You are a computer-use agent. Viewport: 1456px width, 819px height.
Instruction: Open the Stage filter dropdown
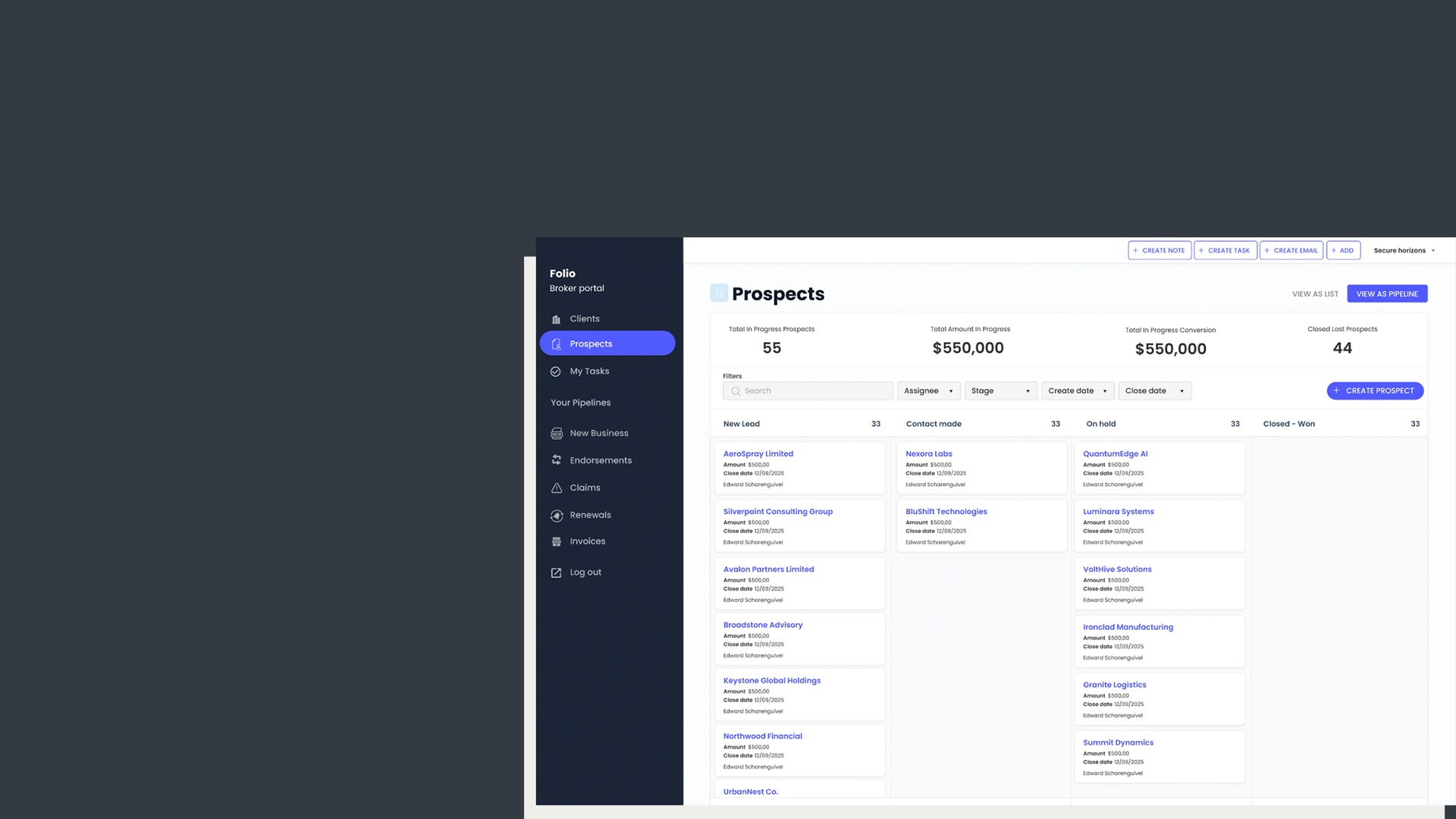pyautogui.click(x=1000, y=391)
